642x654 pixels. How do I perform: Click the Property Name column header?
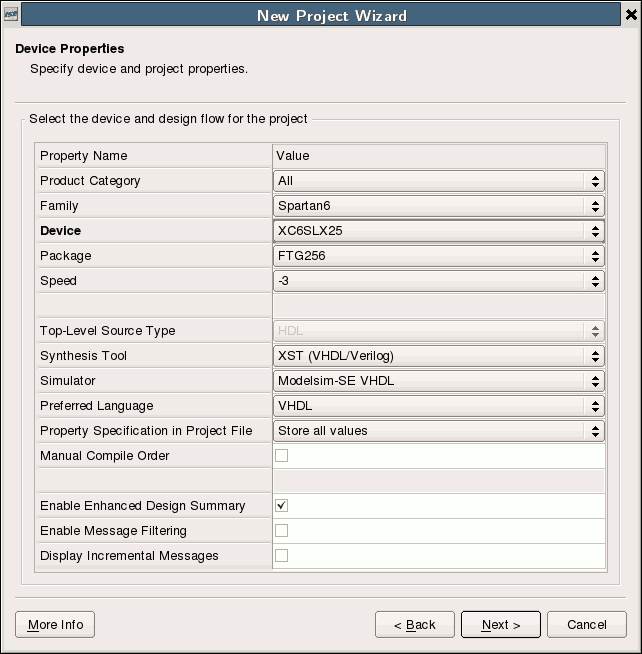pos(153,156)
